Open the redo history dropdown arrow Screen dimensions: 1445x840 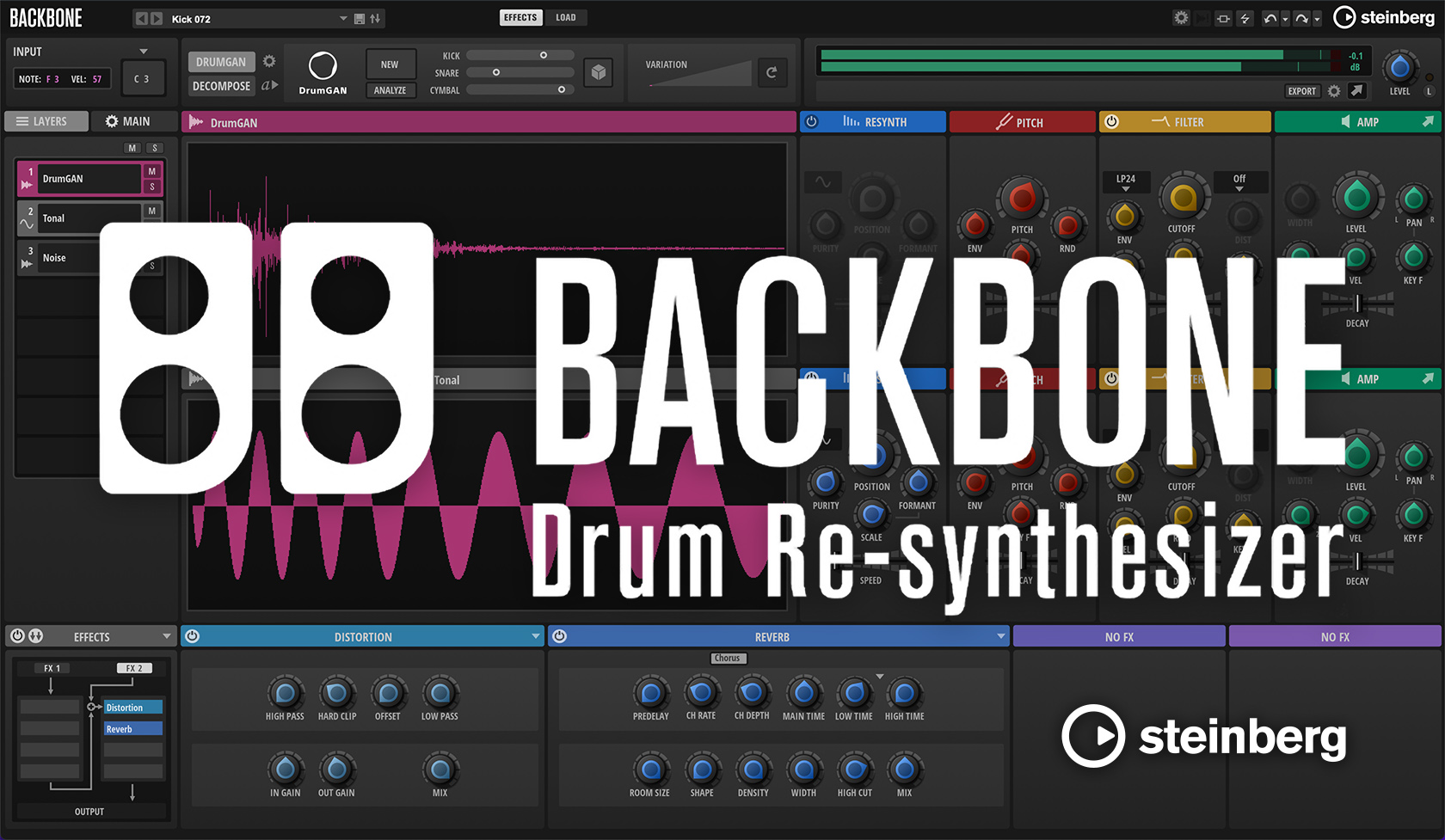(x=1317, y=19)
